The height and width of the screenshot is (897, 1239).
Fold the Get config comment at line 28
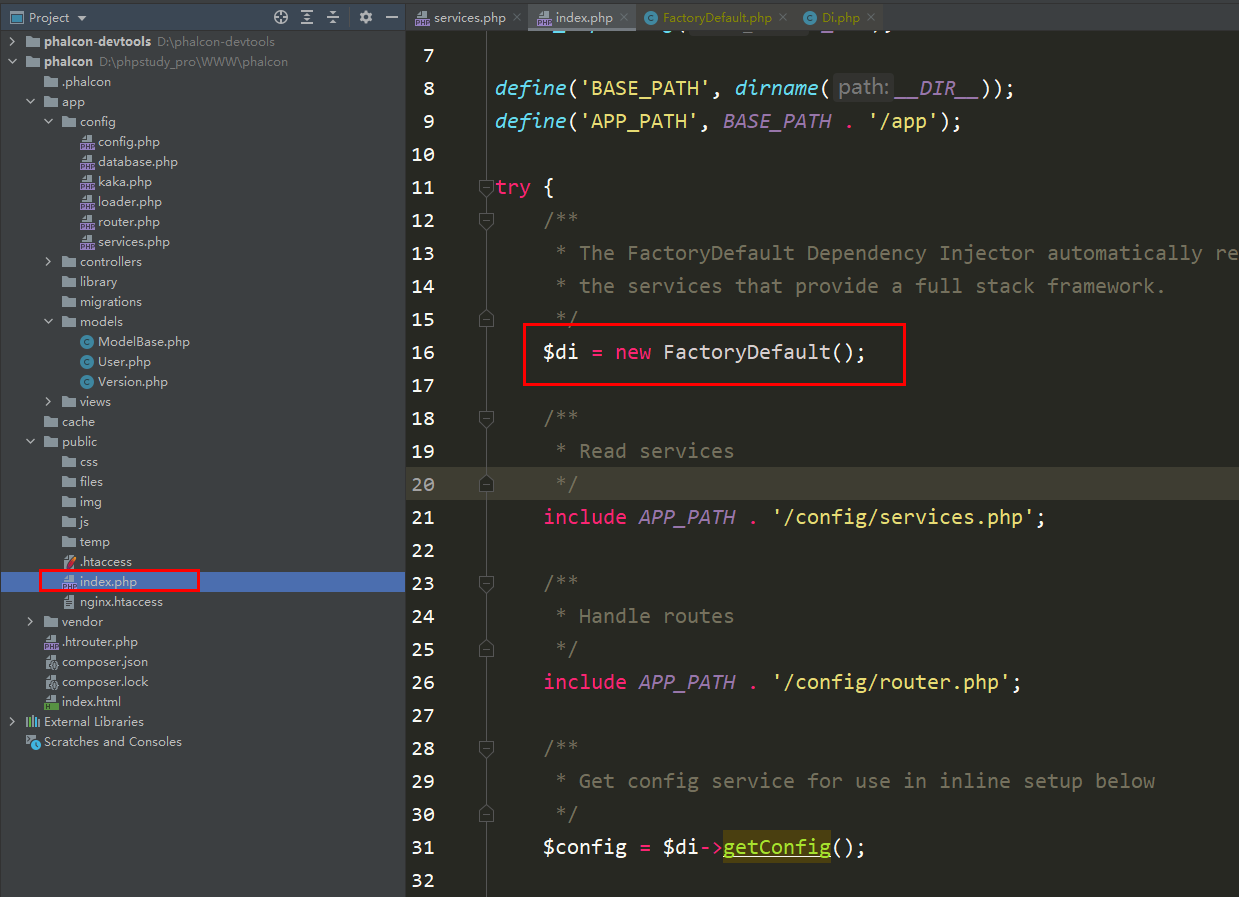pyautogui.click(x=487, y=748)
